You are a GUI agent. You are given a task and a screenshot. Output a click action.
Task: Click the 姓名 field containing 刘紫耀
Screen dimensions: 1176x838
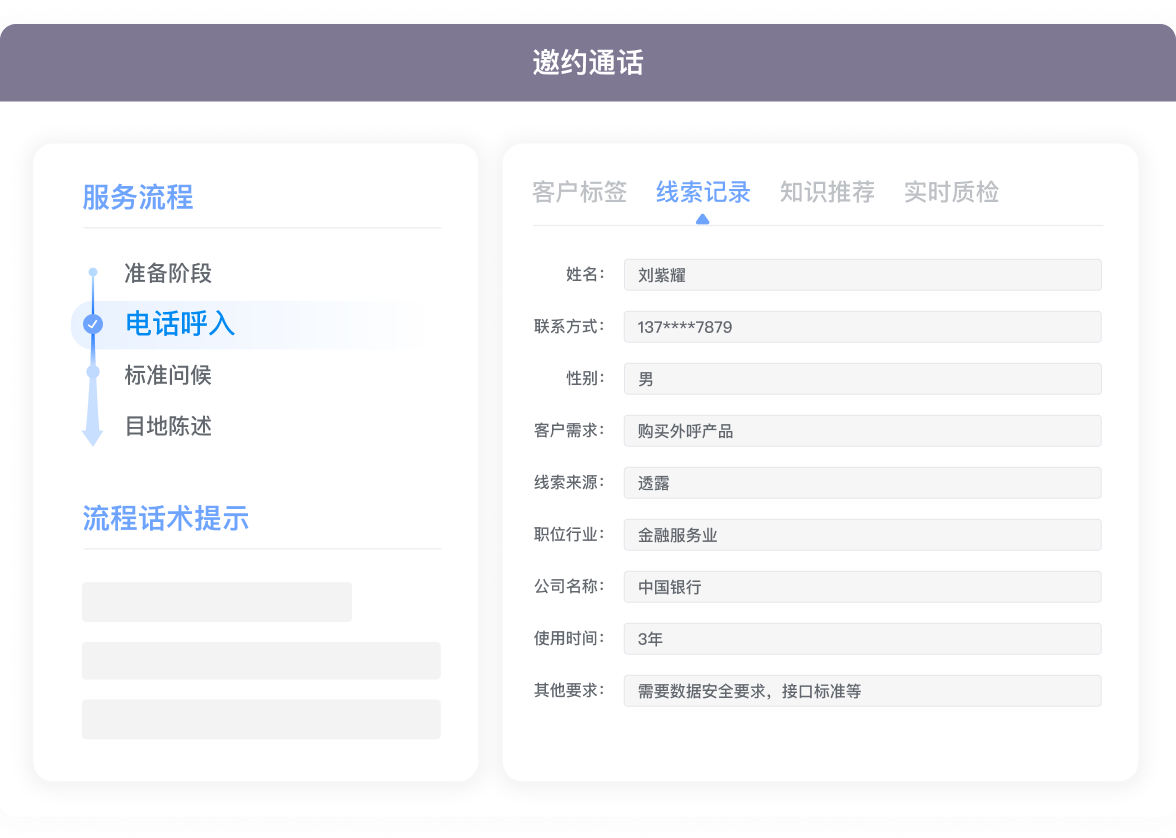(862, 275)
